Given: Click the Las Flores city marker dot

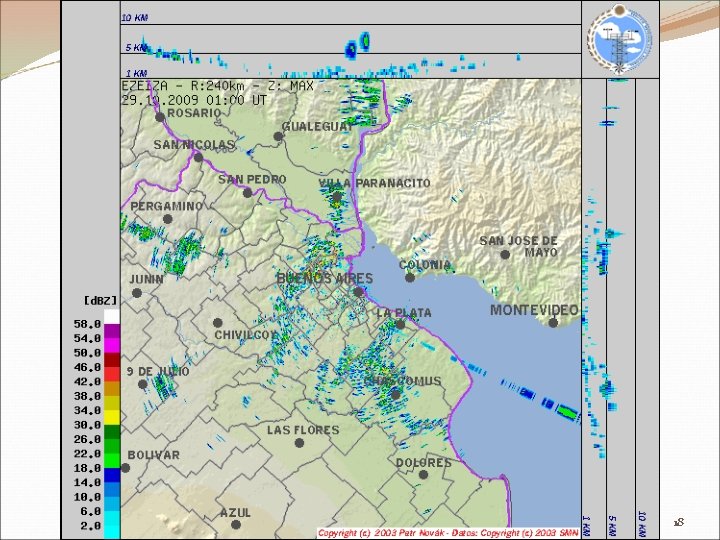Looking at the screenshot, I should pos(299,443).
